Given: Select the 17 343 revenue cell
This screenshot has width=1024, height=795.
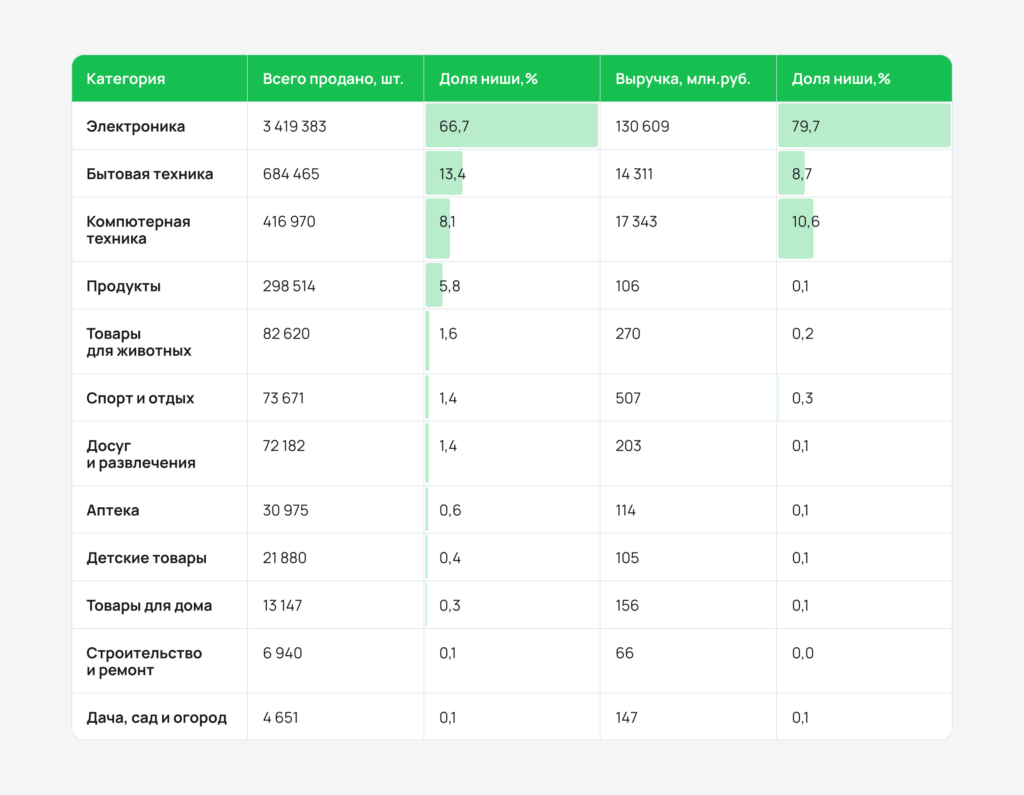Looking at the screenshot, I should [636, 222].
